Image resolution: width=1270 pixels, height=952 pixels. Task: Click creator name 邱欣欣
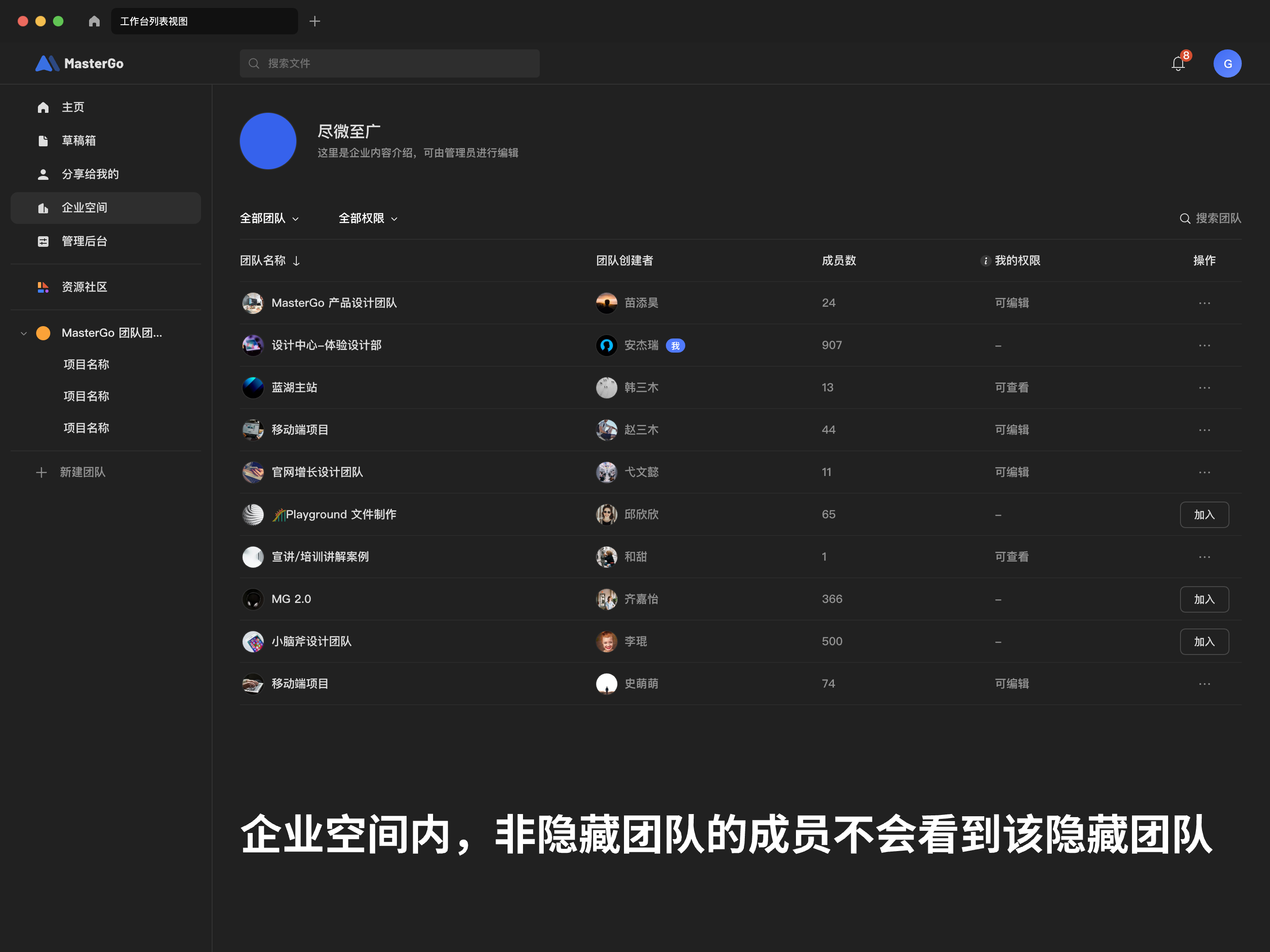641,515
